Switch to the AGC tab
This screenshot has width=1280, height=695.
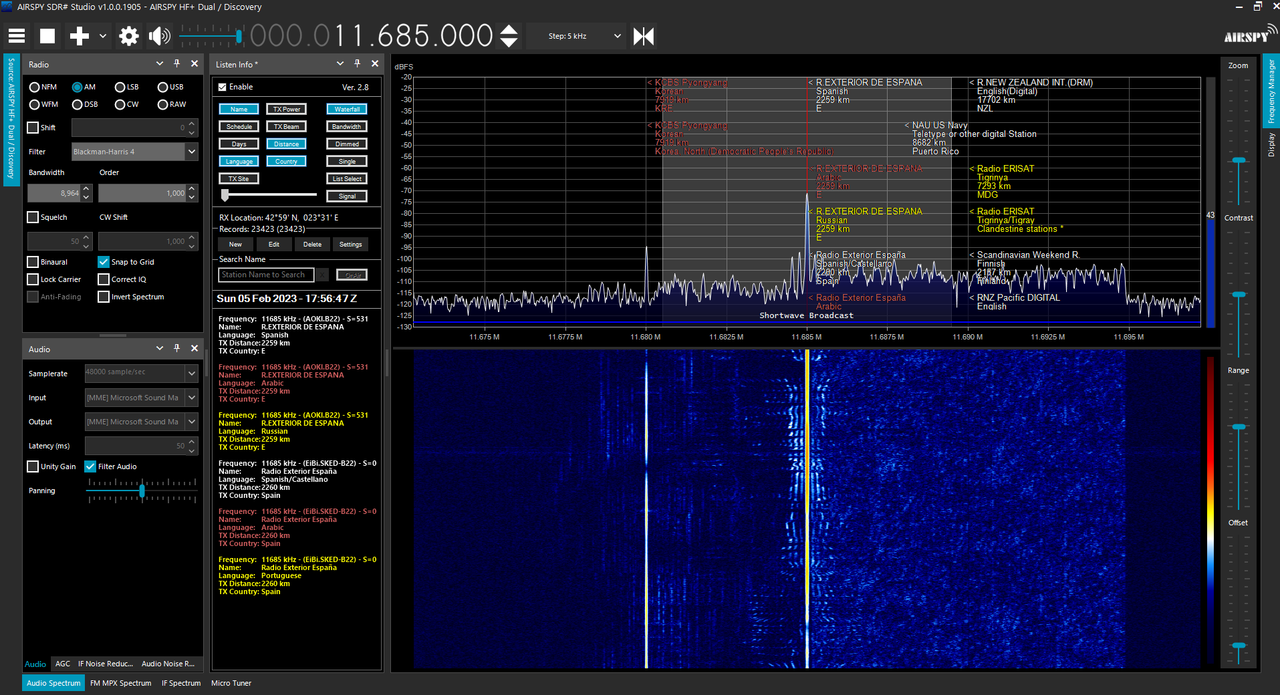coord(62,663)
